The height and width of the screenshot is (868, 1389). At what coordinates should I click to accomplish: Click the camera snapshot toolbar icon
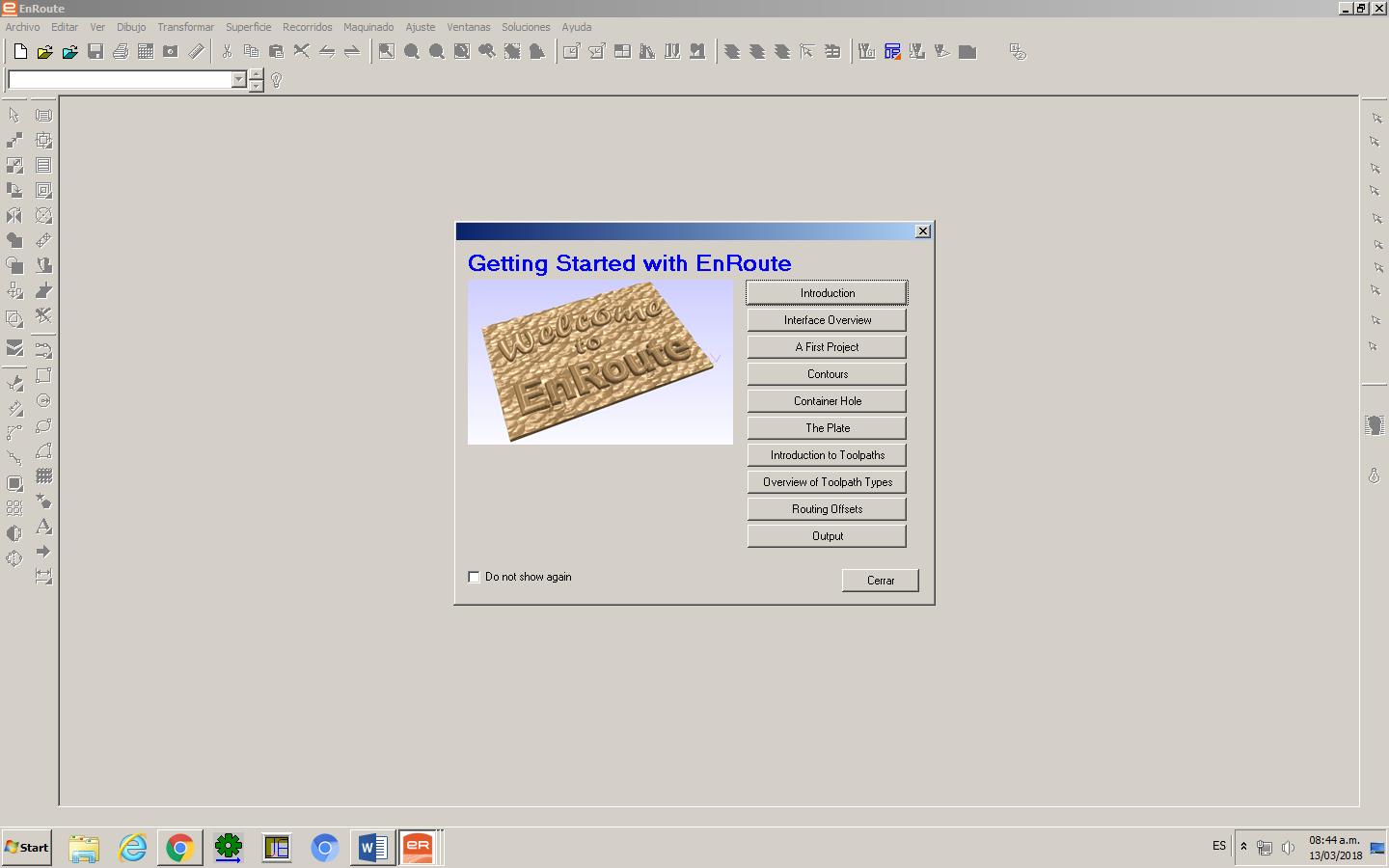[x=170, y=52]
